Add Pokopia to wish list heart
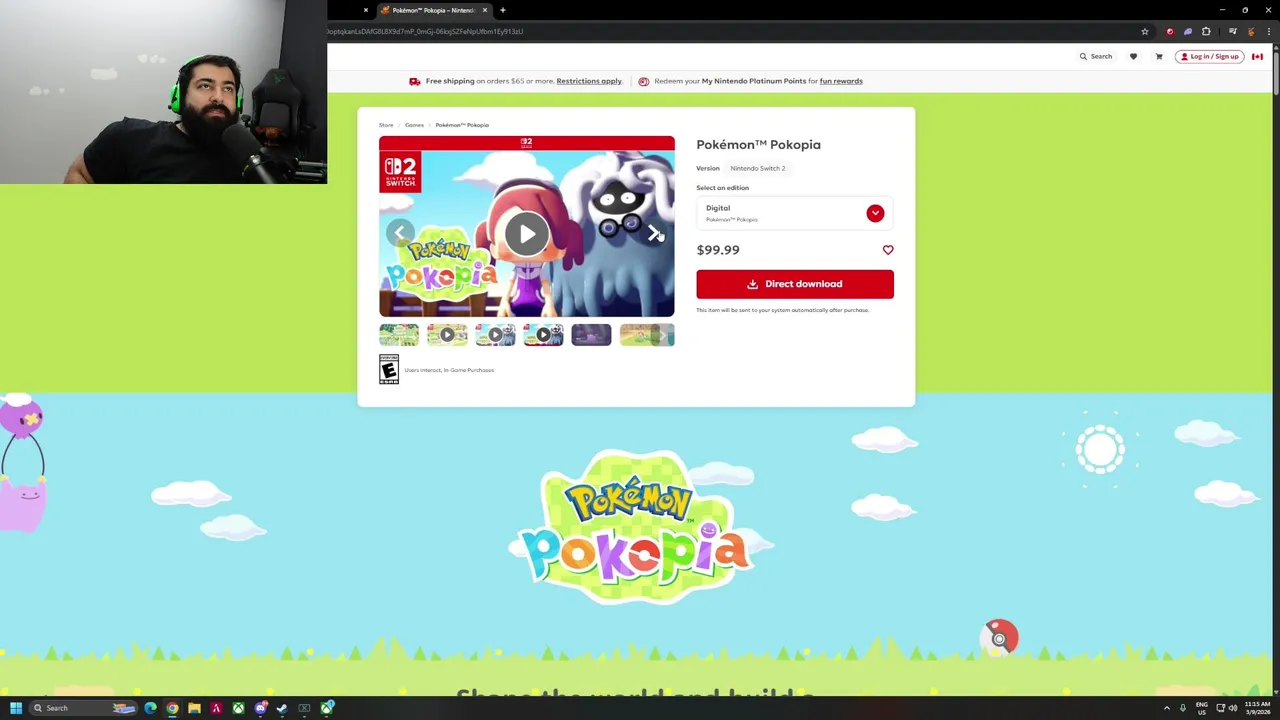 (x=888, y=250)
